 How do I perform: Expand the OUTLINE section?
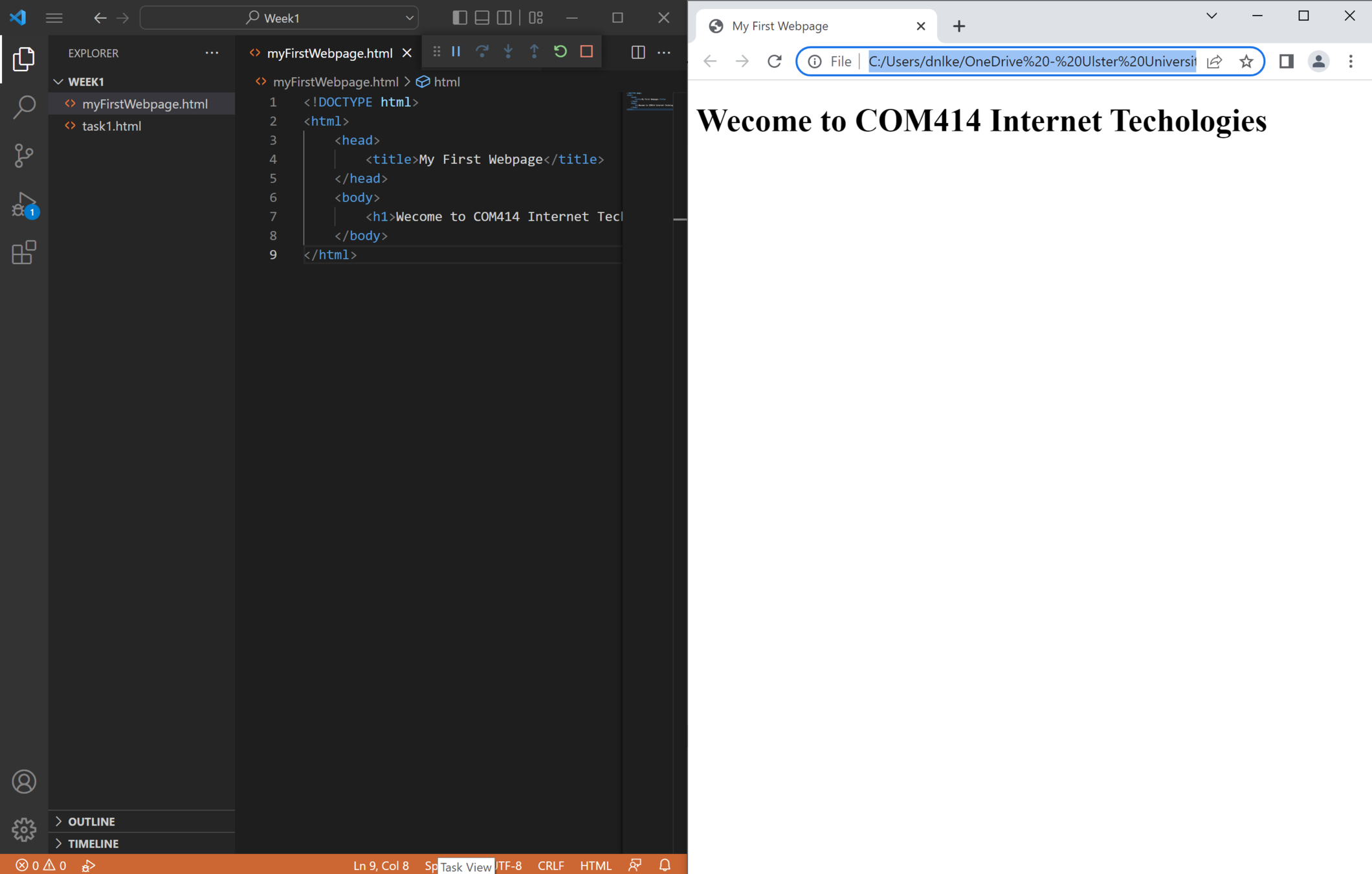[x=91, y=821]
